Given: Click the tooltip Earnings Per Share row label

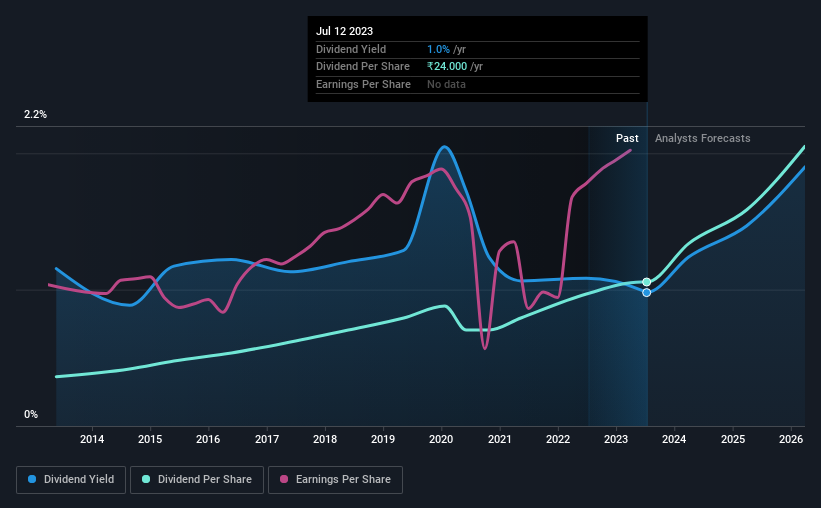Looking at the screenshot, I should pyautogui.click(x=363, y=84).
